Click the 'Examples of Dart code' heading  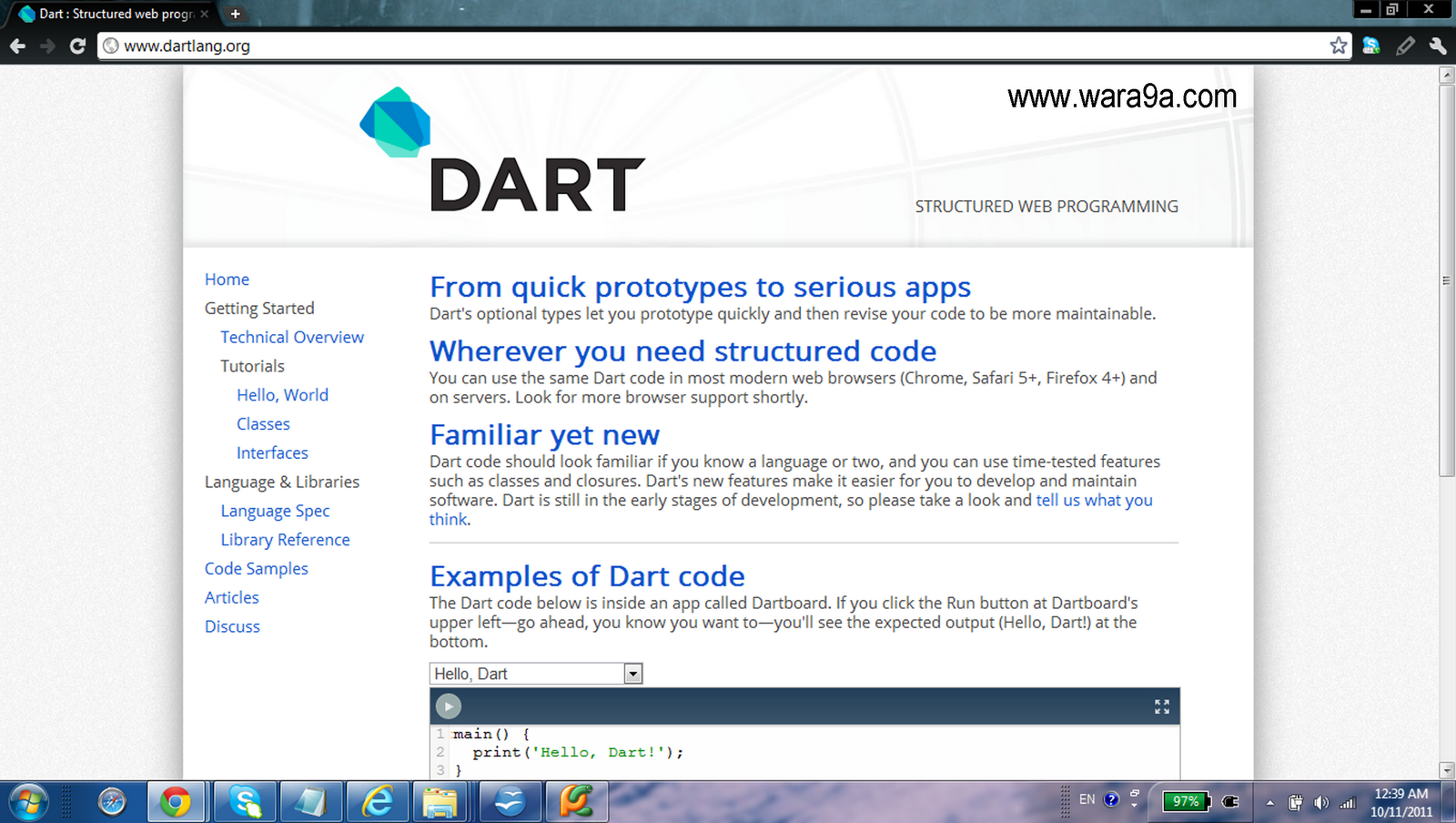[x=587, y=576]
